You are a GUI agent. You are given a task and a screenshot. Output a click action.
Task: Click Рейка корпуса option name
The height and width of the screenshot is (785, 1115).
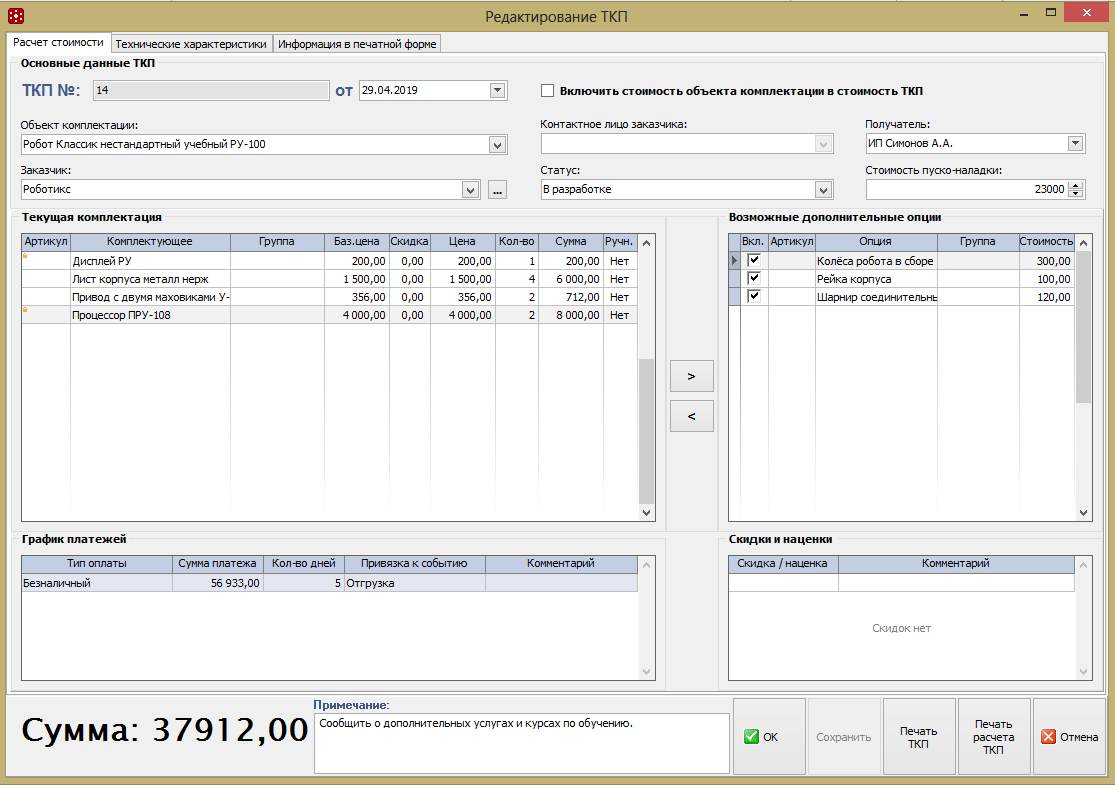(x=854, y=279)
